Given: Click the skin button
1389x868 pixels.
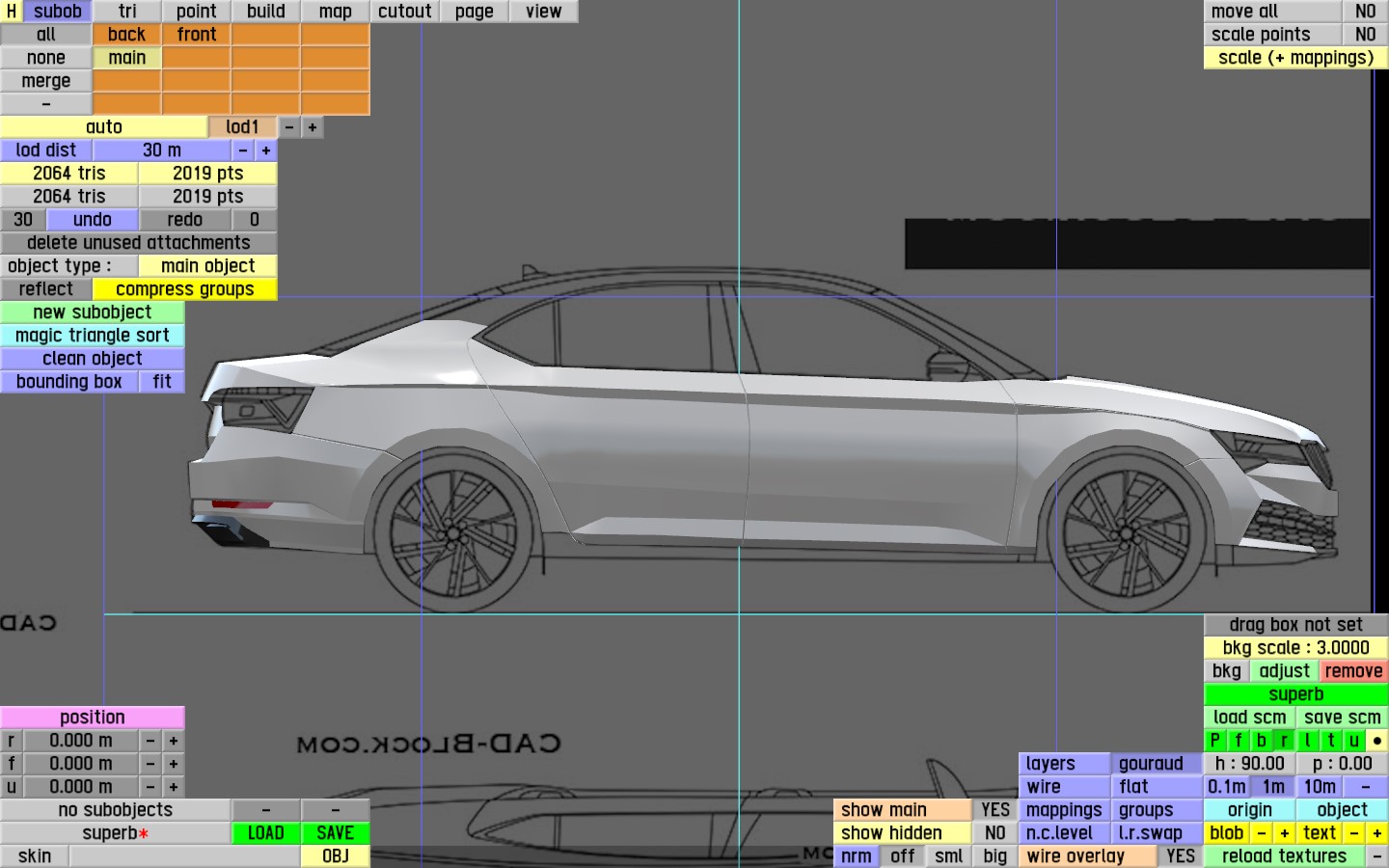Looking at the screenshot, I should click(x=35, y=856).
